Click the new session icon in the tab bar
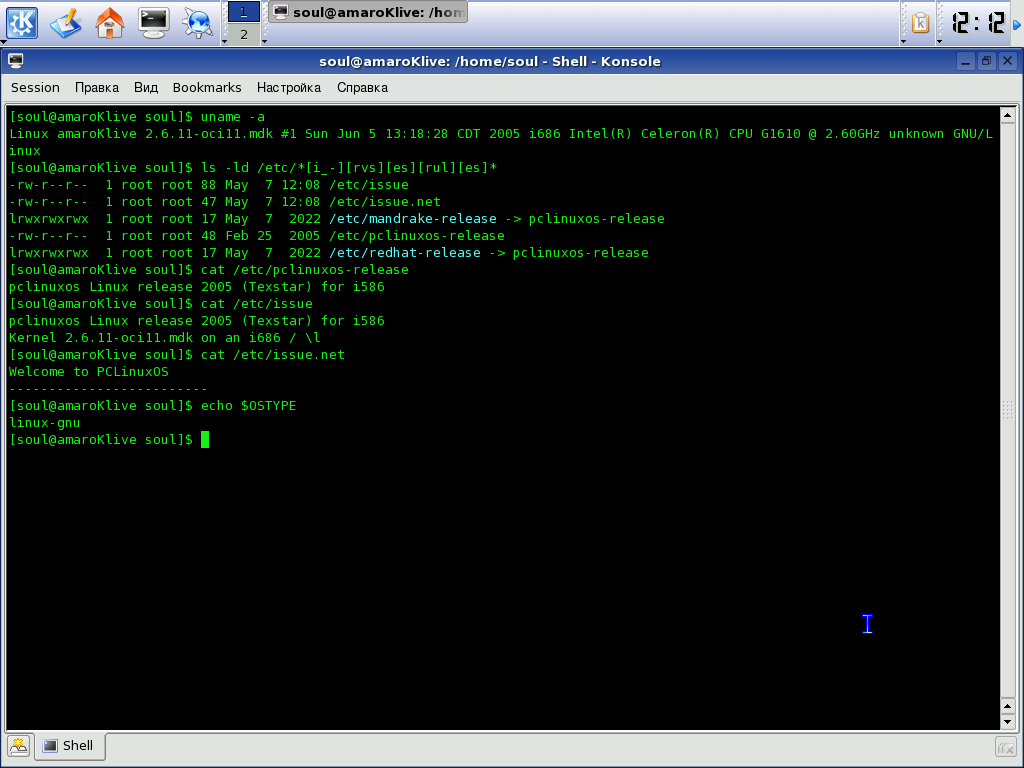The width and height of the screenshot is (1024, 768). [x=18, y=746]
